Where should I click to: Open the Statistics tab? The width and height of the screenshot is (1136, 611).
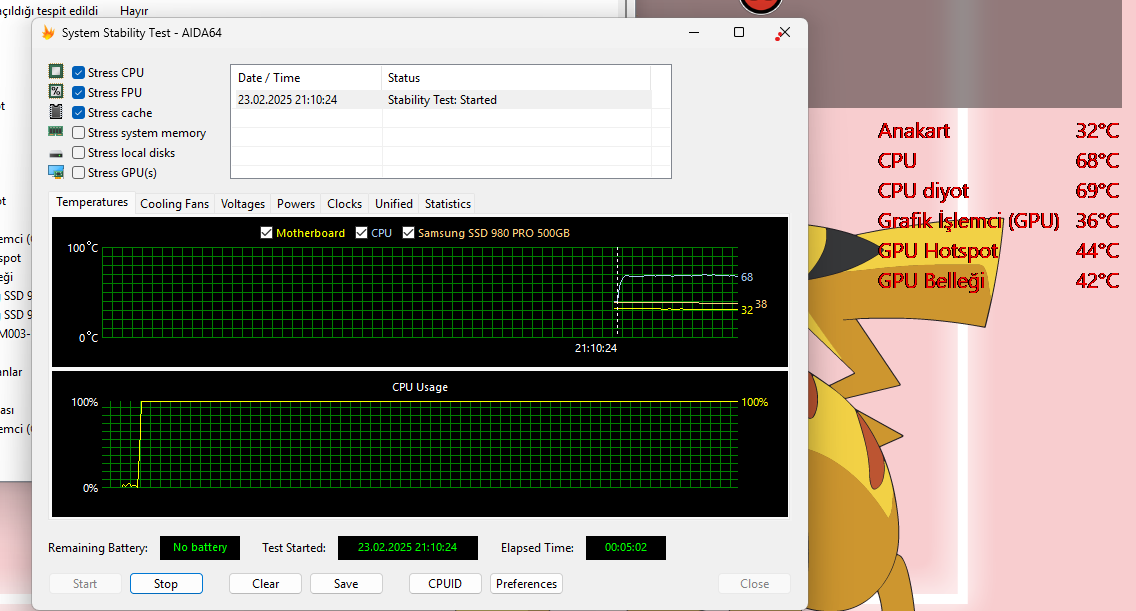click(x=447, y=203)
